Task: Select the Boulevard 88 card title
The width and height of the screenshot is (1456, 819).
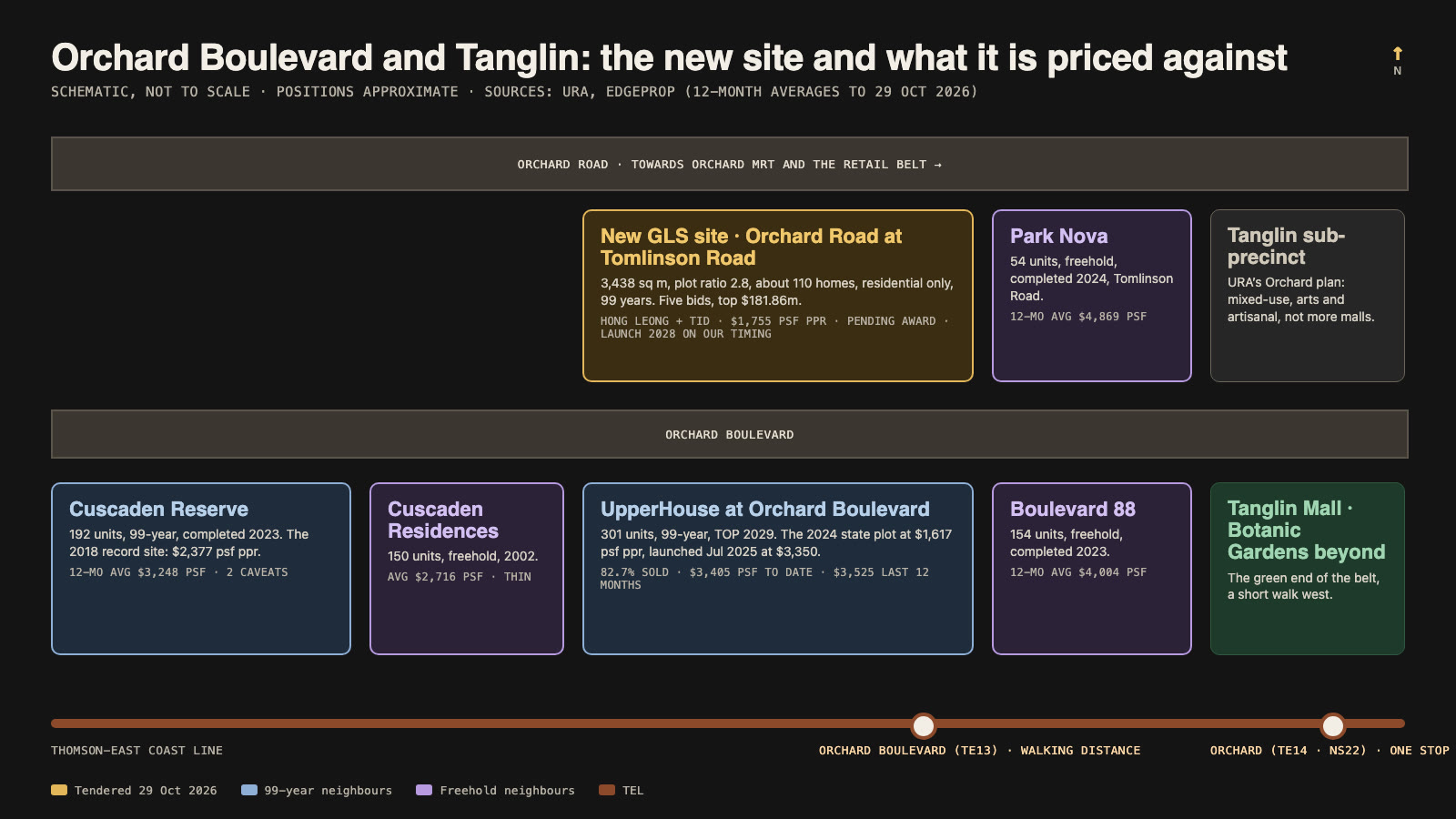Action: pos(1073,510)
